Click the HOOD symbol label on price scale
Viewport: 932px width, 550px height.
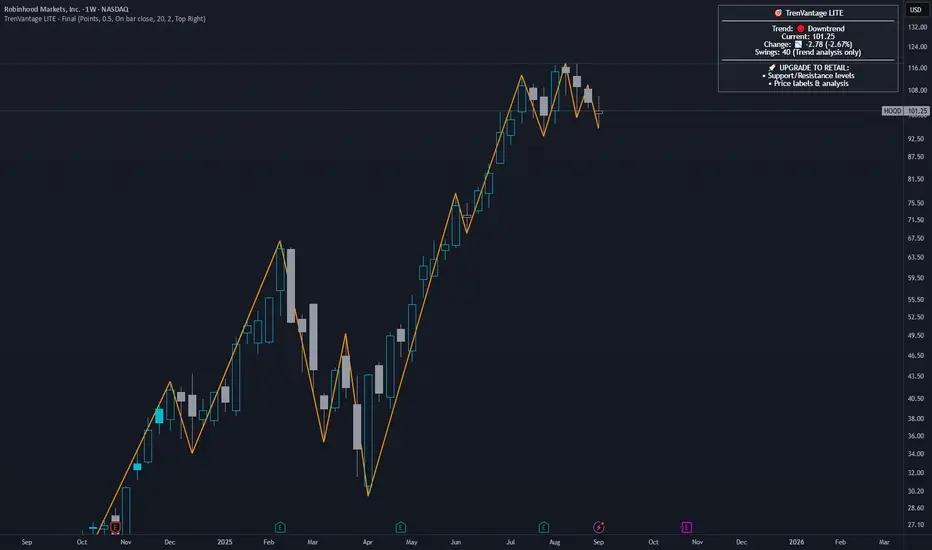tap(892, 111)
